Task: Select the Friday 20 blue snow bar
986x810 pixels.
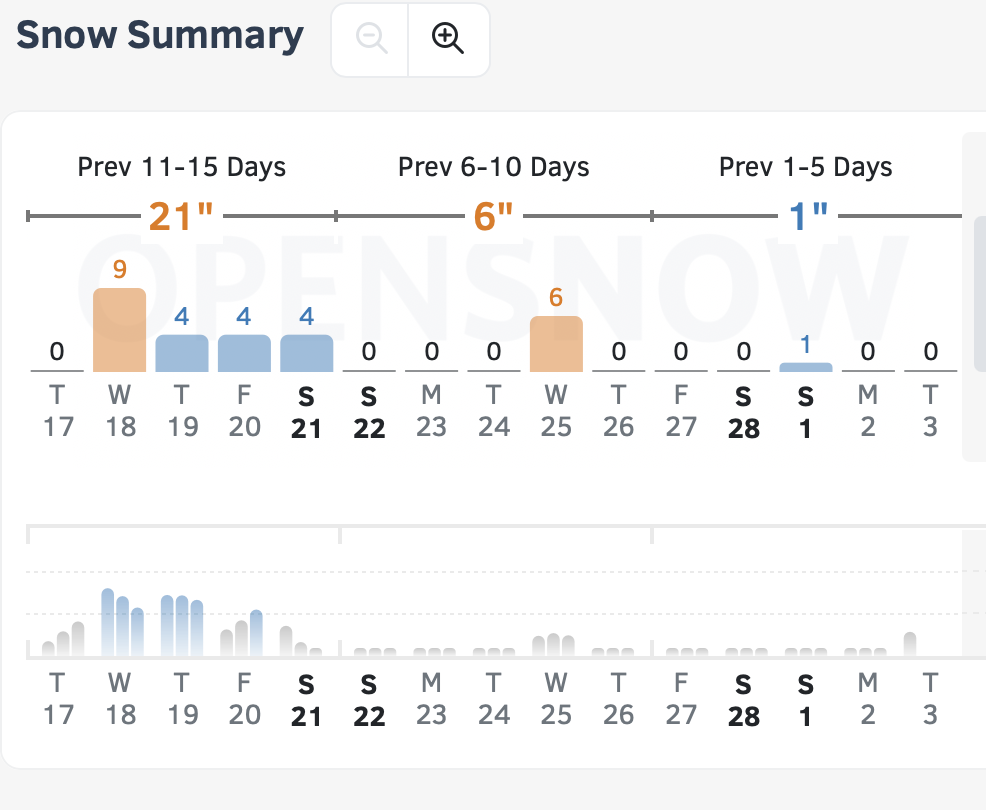Action: 244,354
